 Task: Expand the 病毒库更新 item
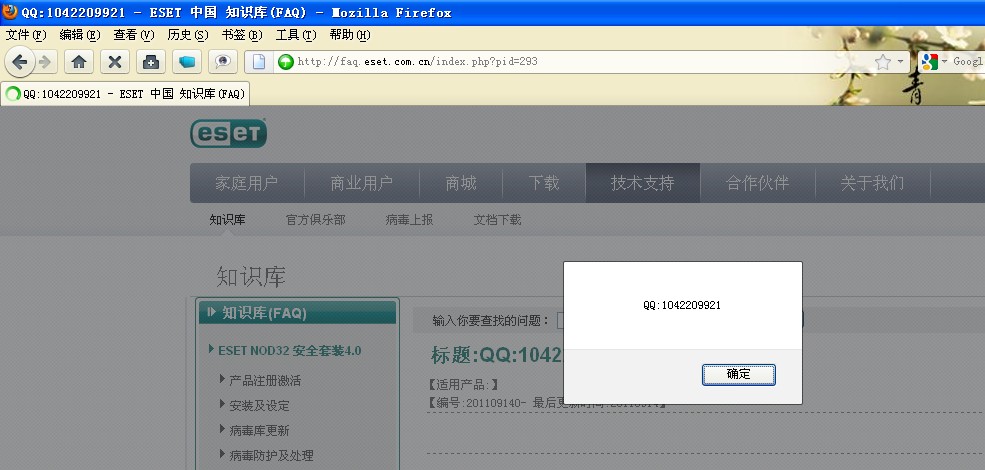point(259,430)
